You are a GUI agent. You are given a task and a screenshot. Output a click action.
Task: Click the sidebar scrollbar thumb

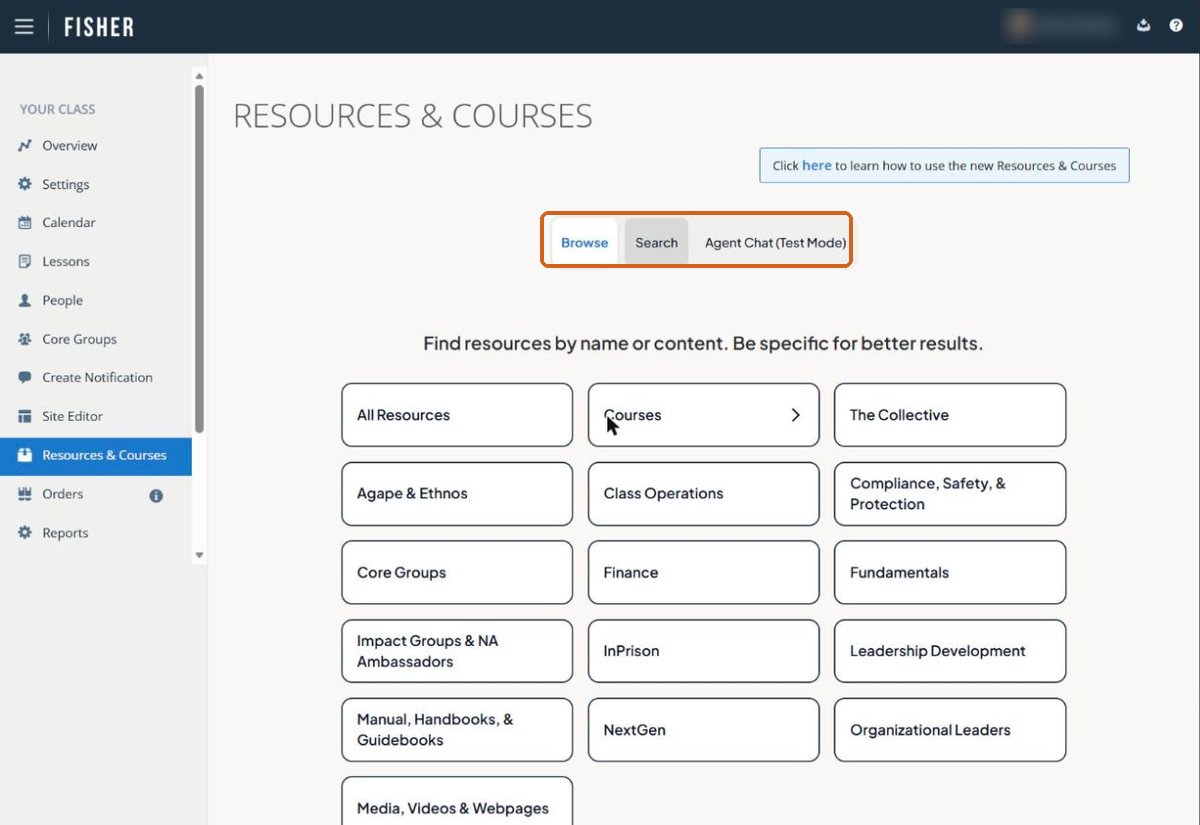pos(199,259)
